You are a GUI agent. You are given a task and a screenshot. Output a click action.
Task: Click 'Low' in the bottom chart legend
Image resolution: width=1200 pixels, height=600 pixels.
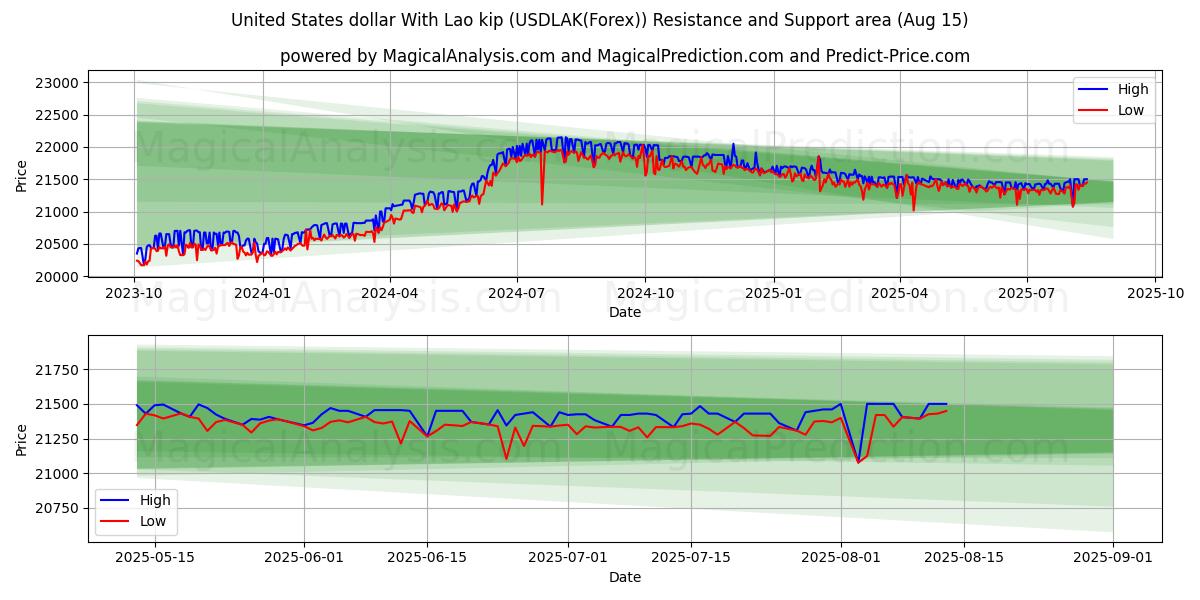pyautogui.click(x=153, y=521)
